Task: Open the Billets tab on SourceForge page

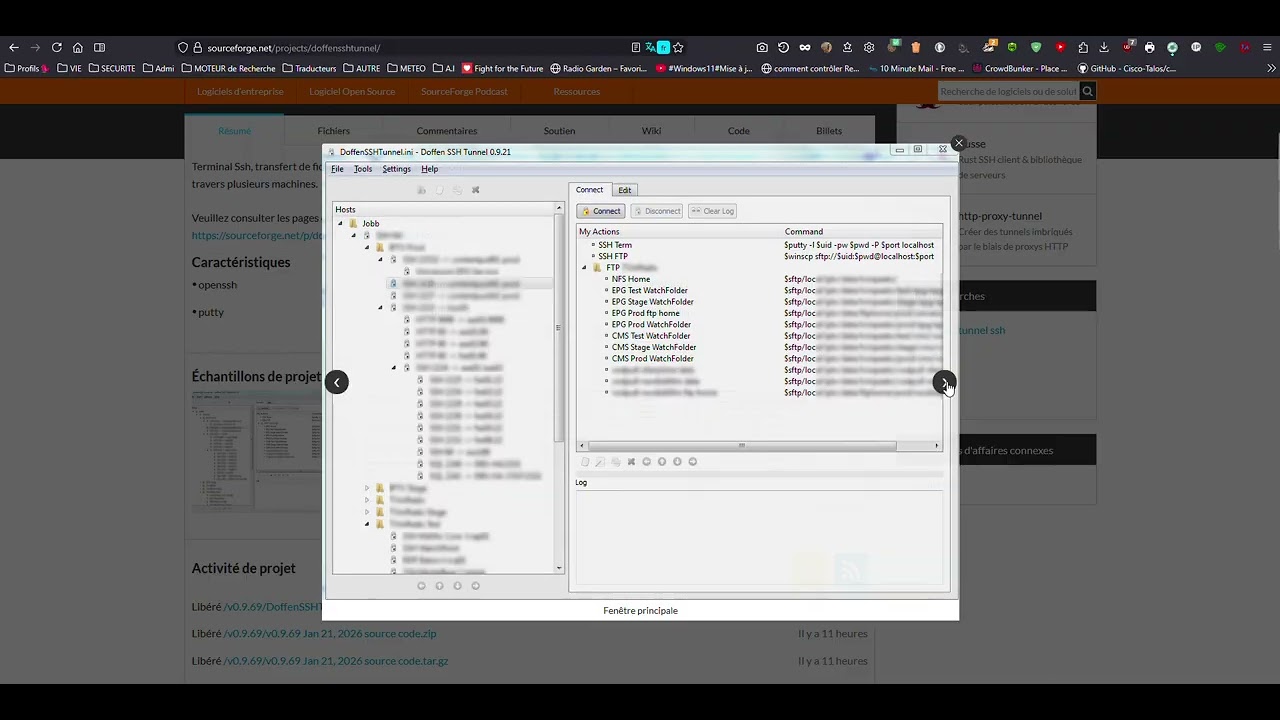Action: click(x=829, y=131)
